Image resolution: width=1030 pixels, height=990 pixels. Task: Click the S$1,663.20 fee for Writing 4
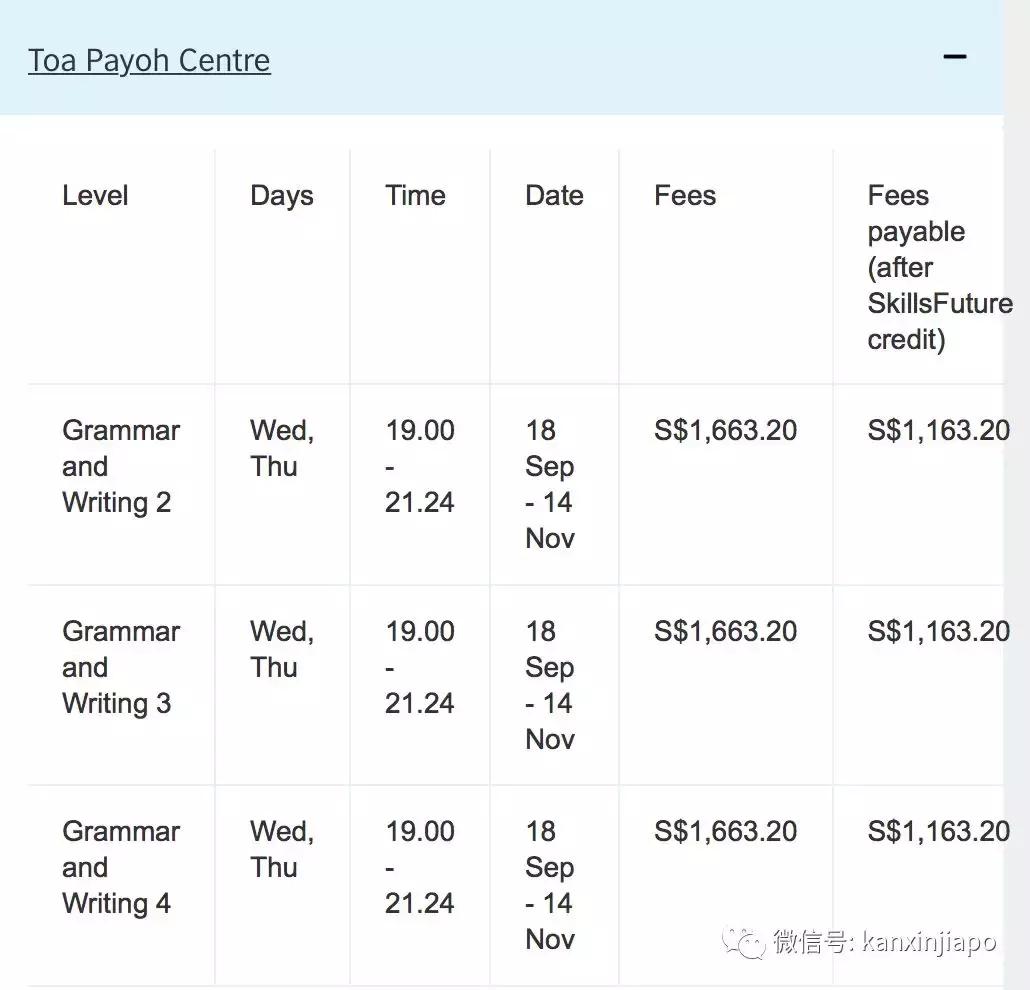point(725,832)
